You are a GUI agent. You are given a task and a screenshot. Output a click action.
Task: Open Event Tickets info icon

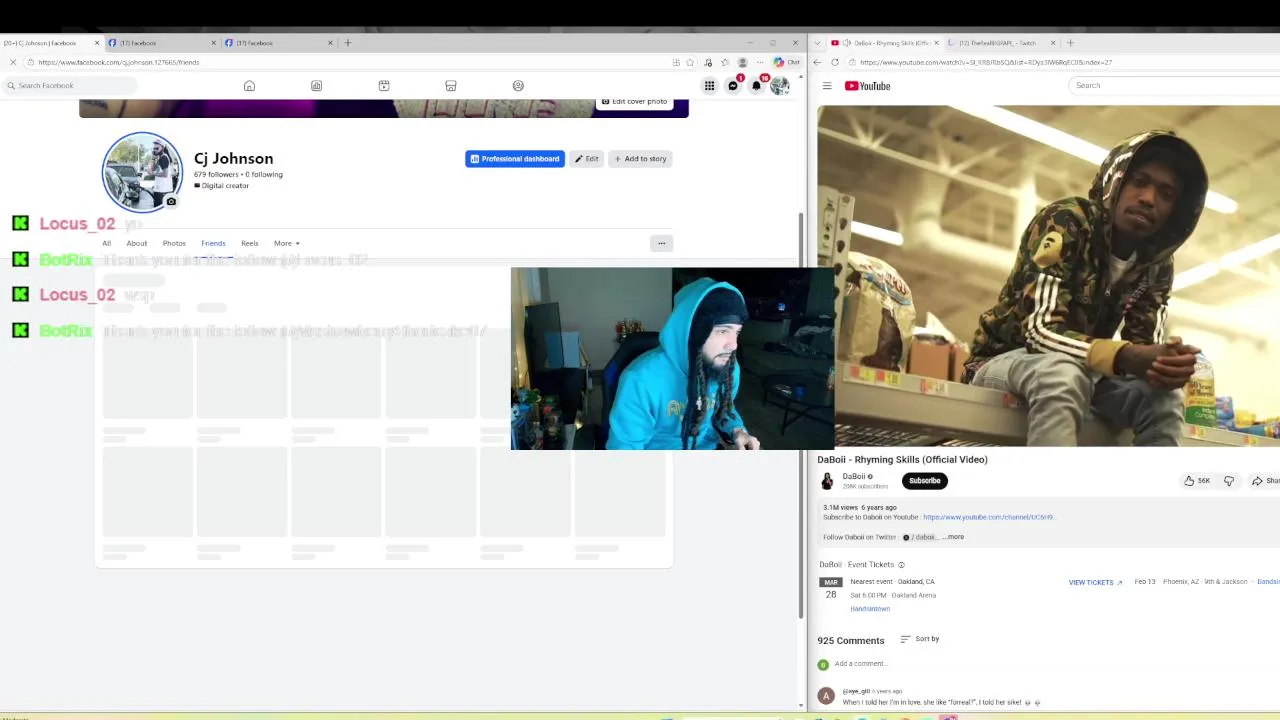[901, 565]
